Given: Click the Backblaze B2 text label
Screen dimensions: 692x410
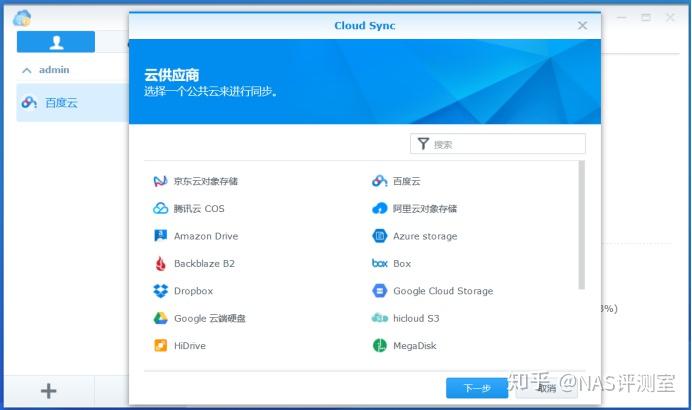Looking at the screenshot, I should tap(204, 263).
